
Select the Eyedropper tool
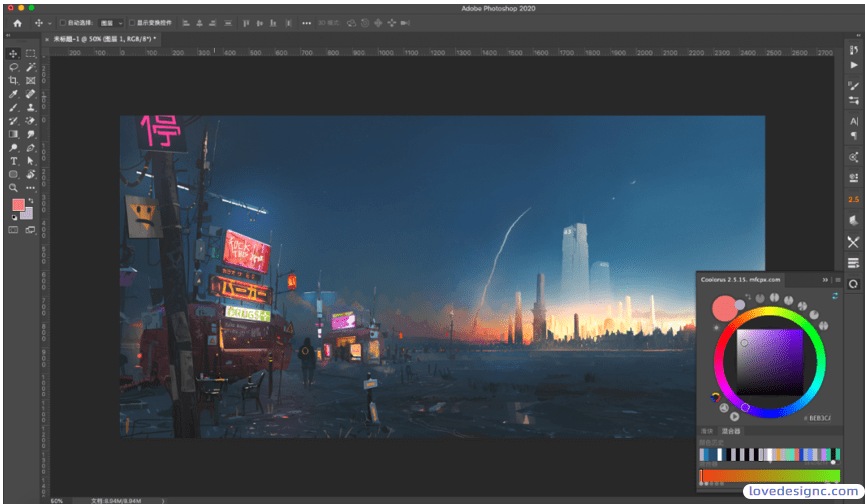(14, 94)
